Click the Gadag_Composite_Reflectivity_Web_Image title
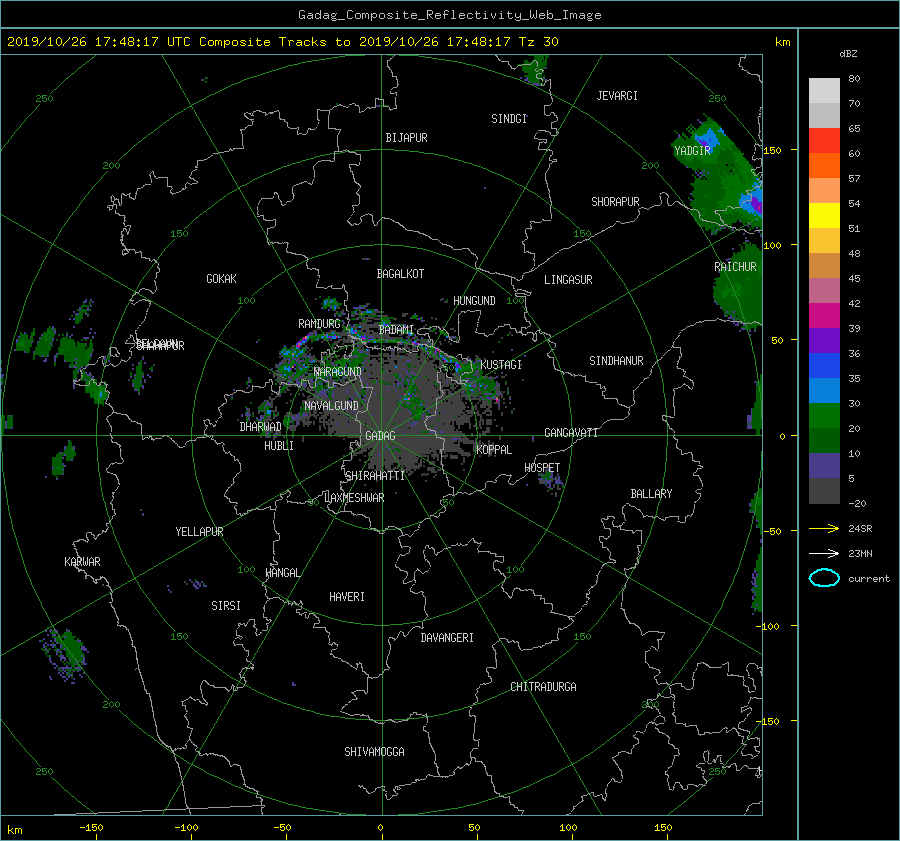900x841 pixels. click(x=449, y=15)
